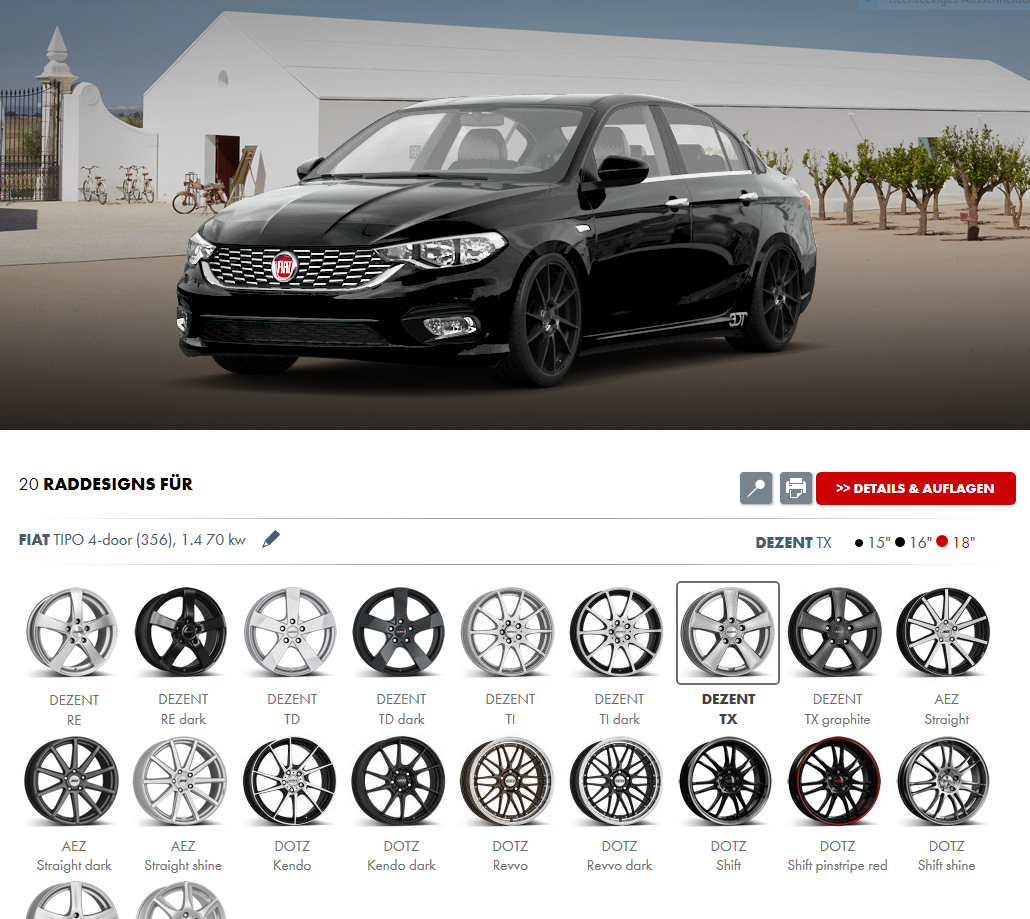Screen dimensions: 1030x919
Task: Select the 18" wheel size option
Action: pos(955,543)
